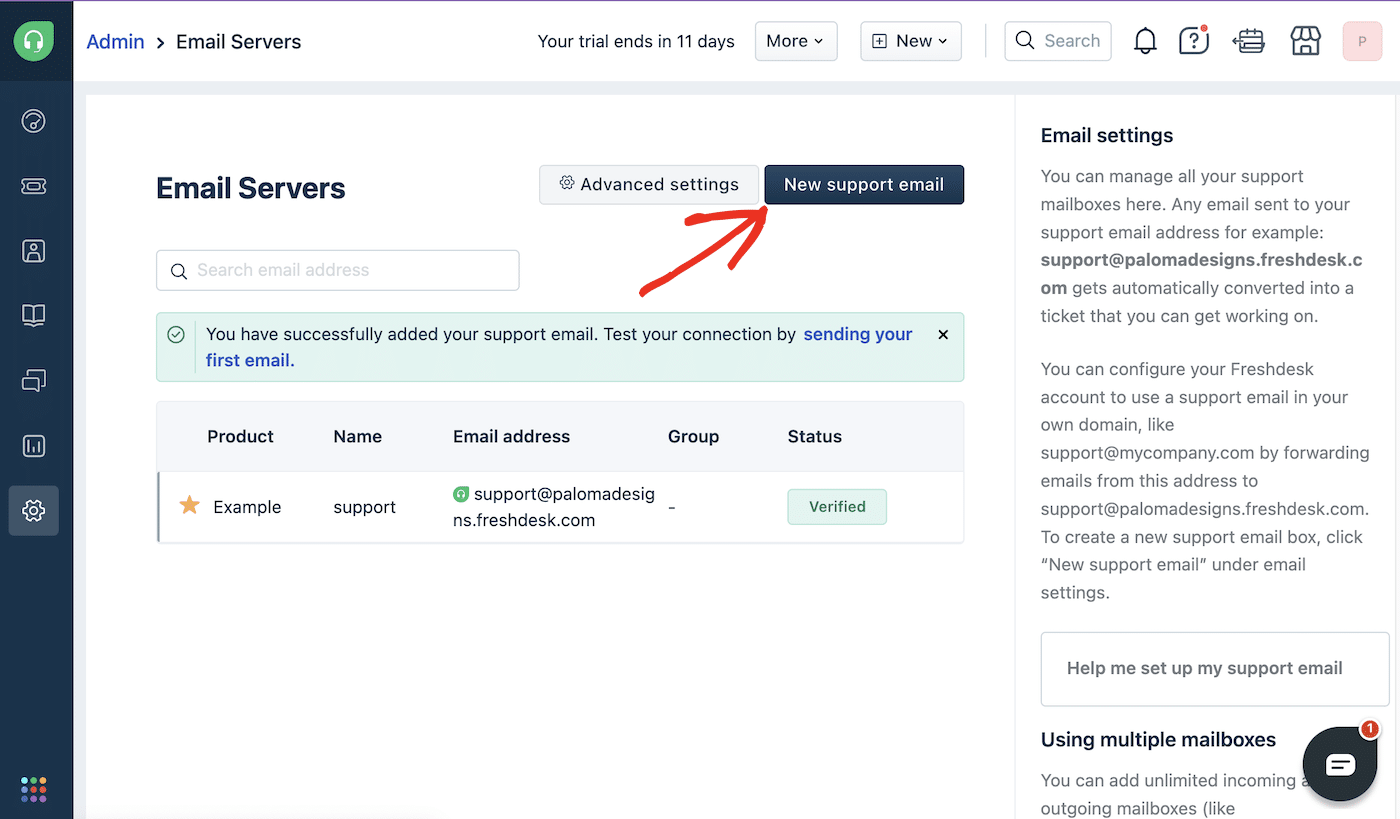Open the Tickets view in the sidebar
This screenshot has height=819, width=1400.
(33, 186)
